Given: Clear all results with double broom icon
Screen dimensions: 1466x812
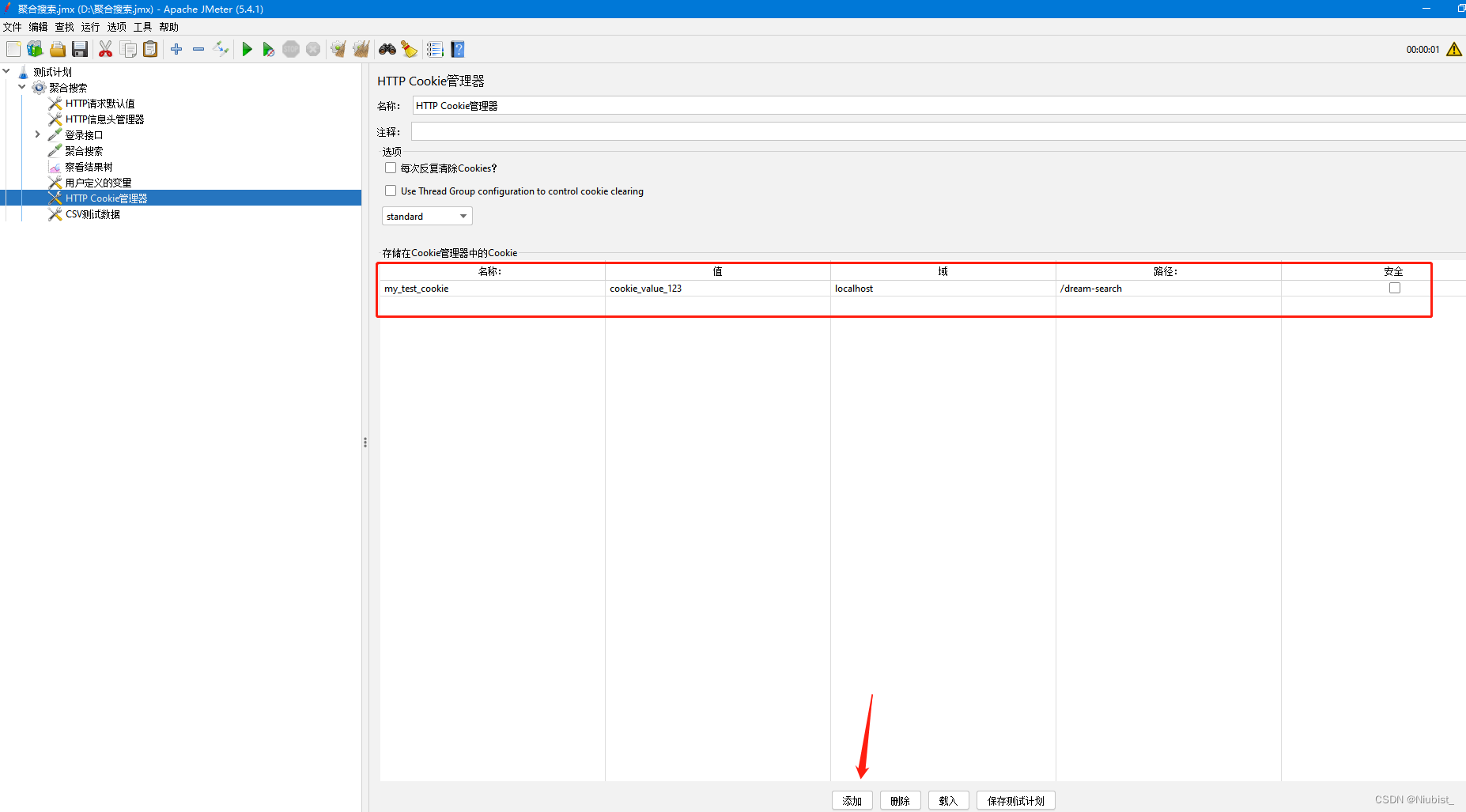Looking at the screenshot, I should 361,49.
